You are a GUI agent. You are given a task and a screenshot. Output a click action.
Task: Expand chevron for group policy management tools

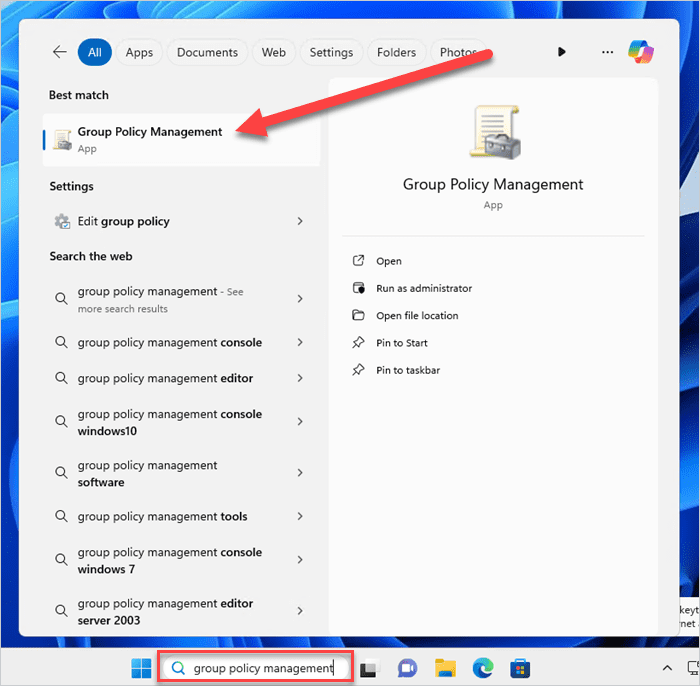[300, 516]
